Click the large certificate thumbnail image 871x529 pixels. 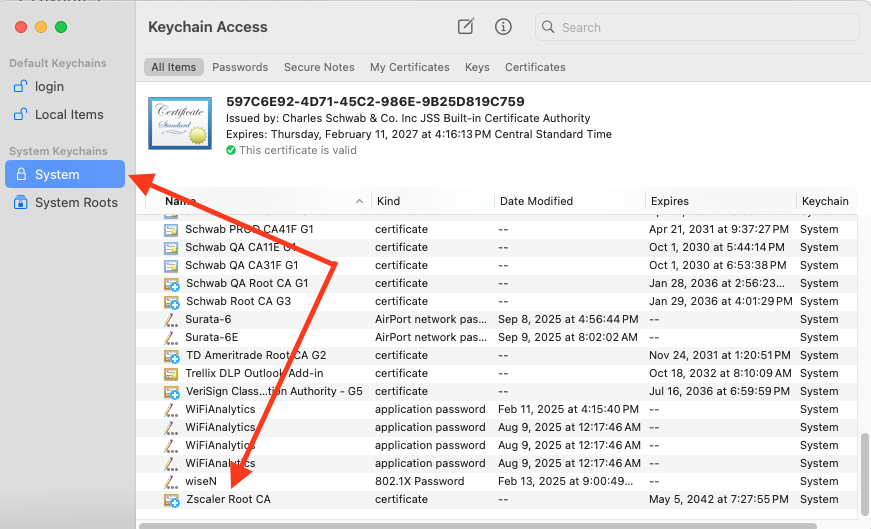(179, 123)
